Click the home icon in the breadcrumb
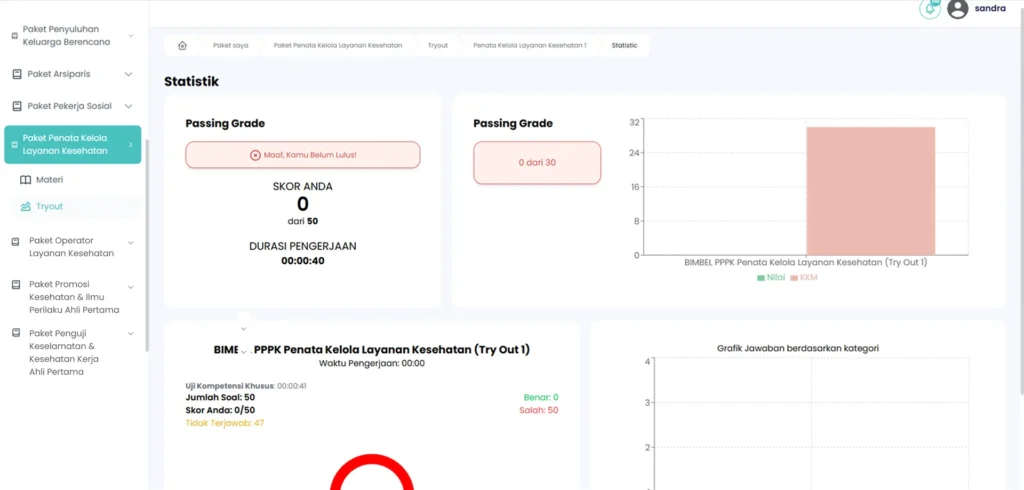Viewport: 1024px width, 490px height. pos(182,46)
